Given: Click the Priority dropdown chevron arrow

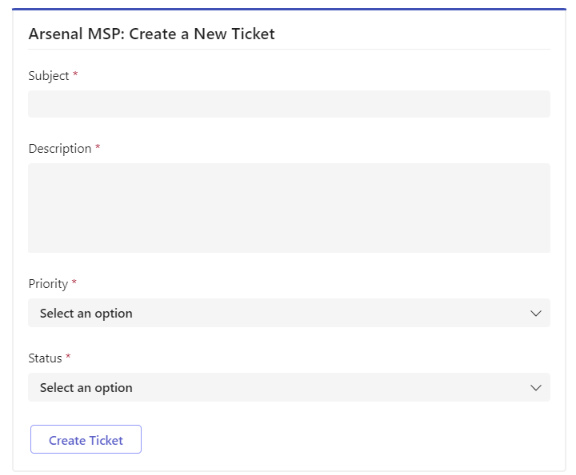Looking at the screenshot, I should tap(536, 313).
